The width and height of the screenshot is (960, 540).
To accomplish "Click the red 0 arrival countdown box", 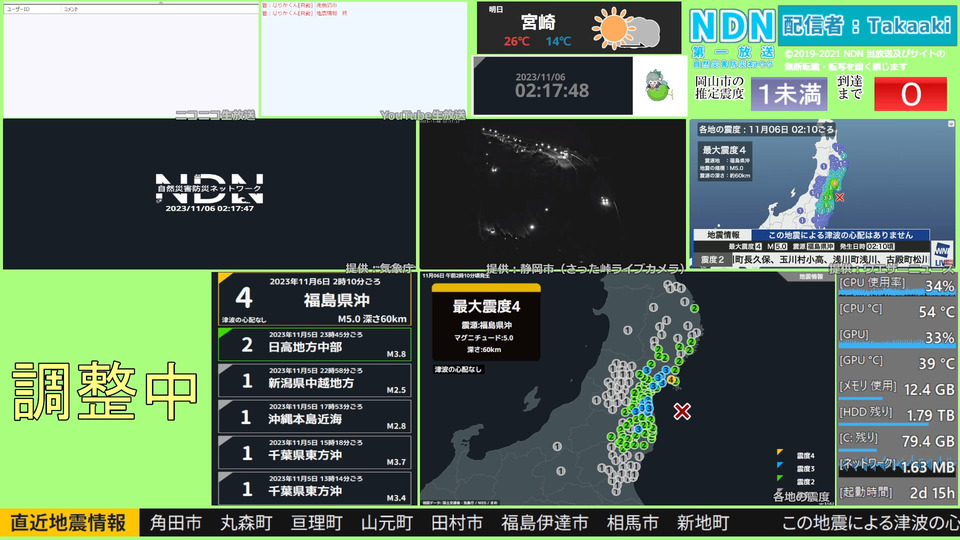I will 910,94.
